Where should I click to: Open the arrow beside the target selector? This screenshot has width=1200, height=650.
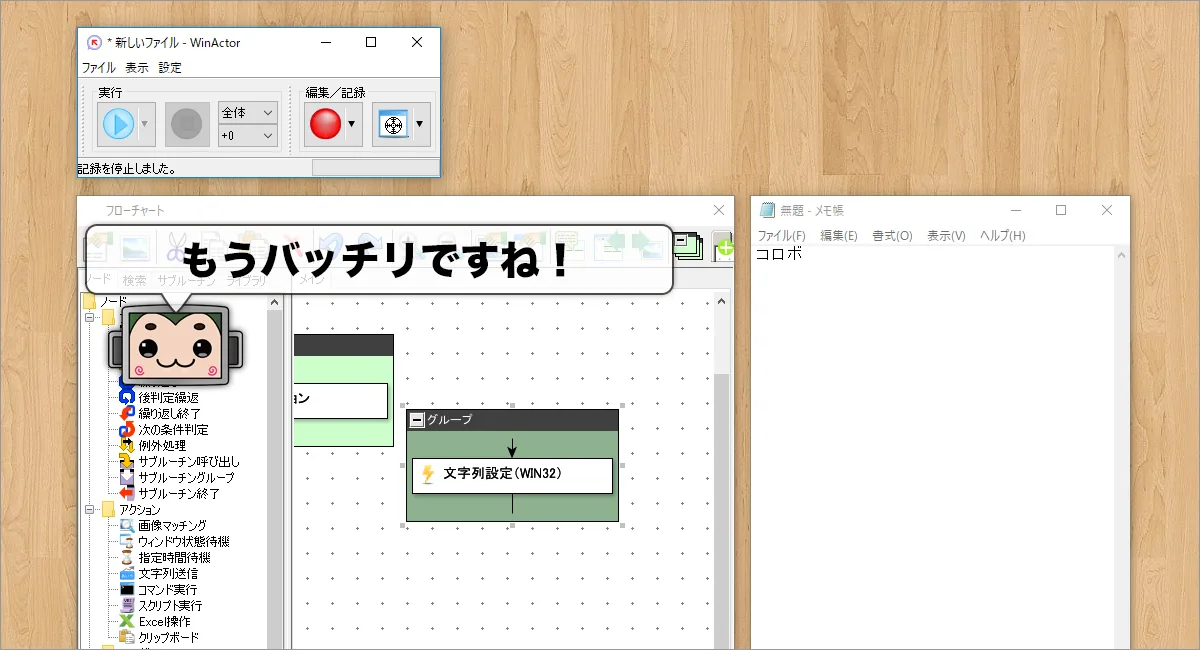[420, 124]
